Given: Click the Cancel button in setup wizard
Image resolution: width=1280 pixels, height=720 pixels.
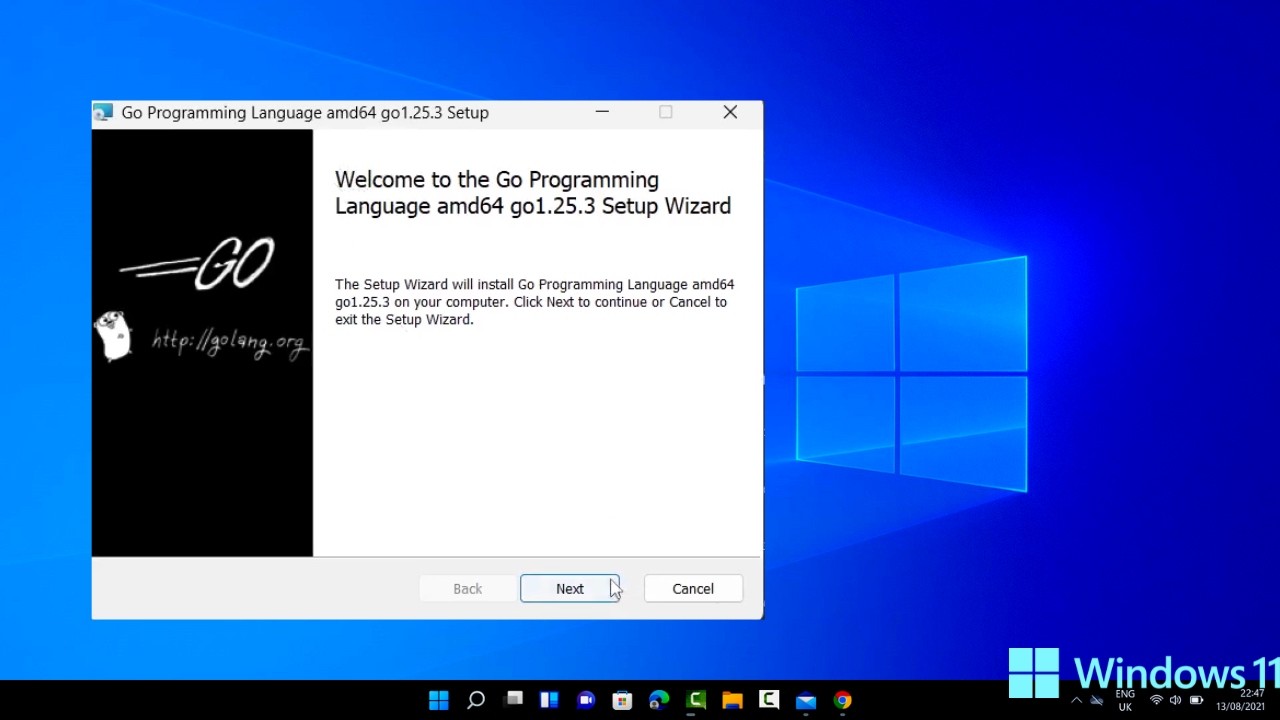Looking at the screenshot, I should pyautogui.click(x=693, y=589).
